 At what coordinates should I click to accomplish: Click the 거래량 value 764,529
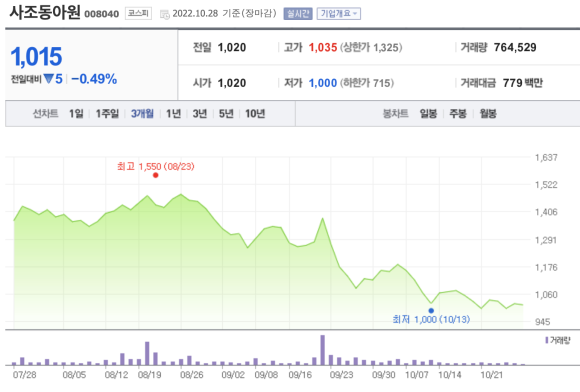[x=515, y=47]
